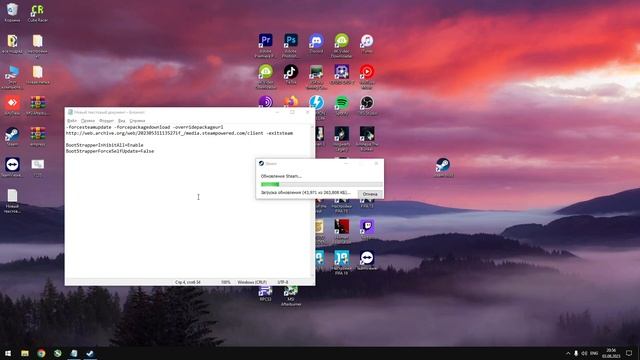Open Google Chrome from the taskbar

click(41, 353)
